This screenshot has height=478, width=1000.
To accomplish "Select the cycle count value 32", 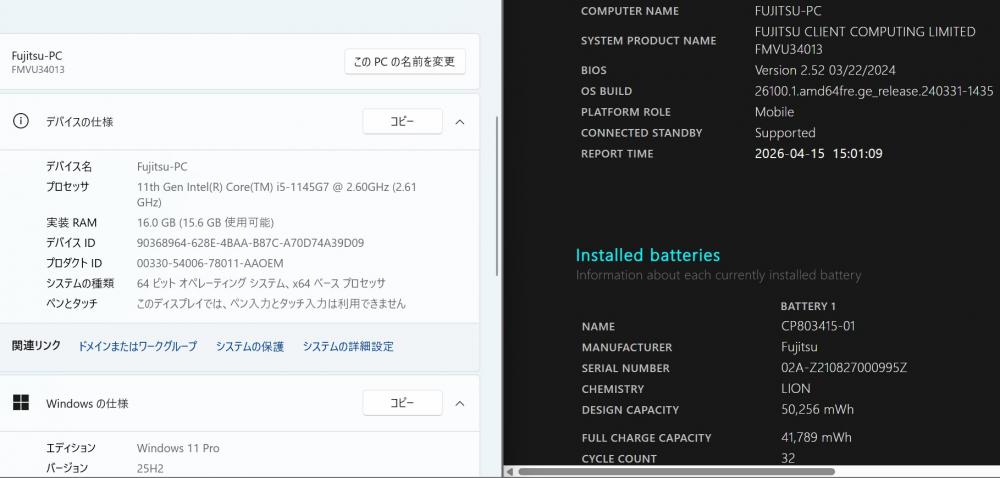I will [x=788, y=458].
